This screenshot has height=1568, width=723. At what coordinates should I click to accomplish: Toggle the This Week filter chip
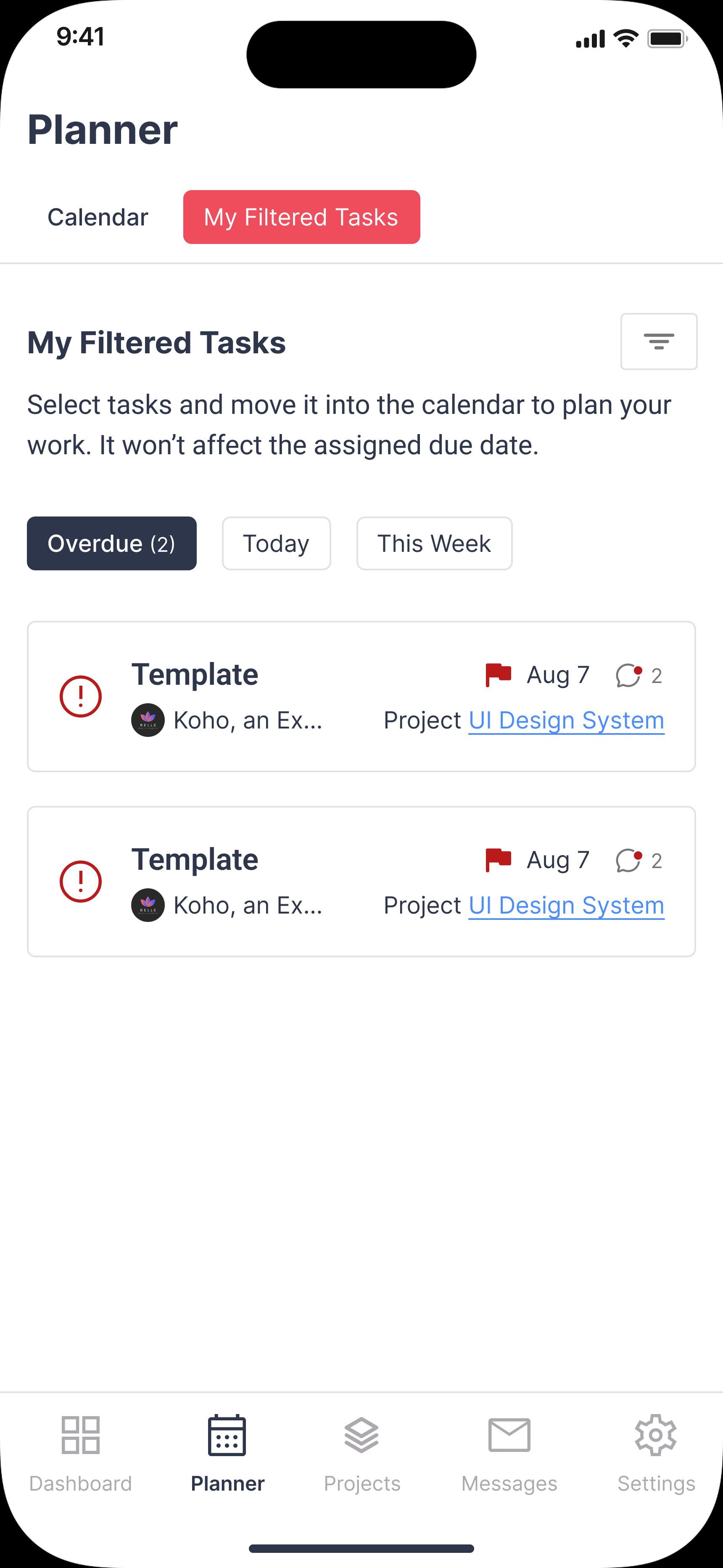point(434,543)
